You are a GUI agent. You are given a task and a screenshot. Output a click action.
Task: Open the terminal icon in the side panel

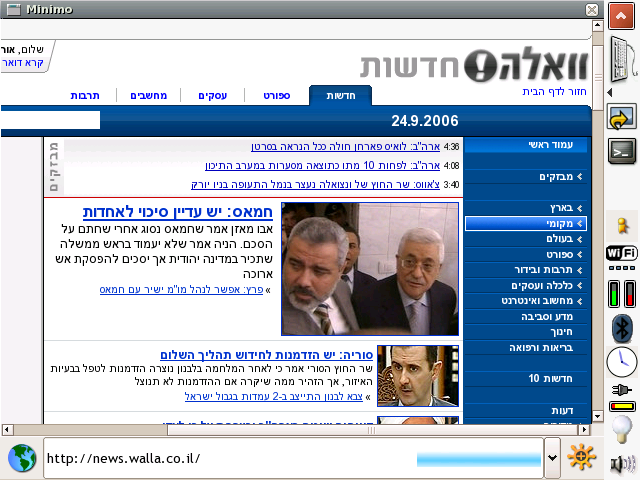tap(622, 151)
